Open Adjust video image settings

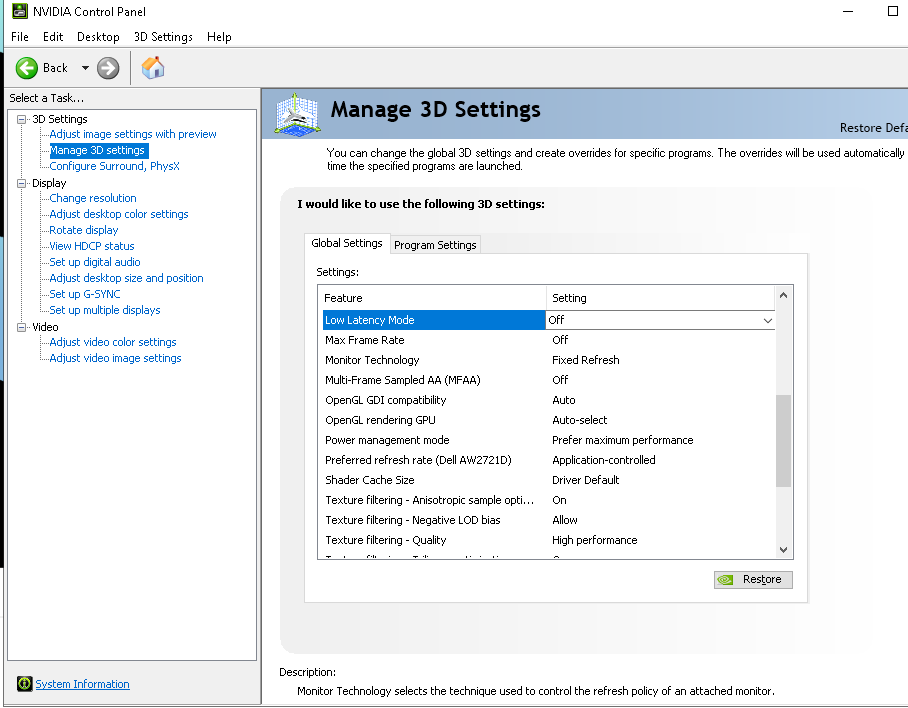[115, 358]
